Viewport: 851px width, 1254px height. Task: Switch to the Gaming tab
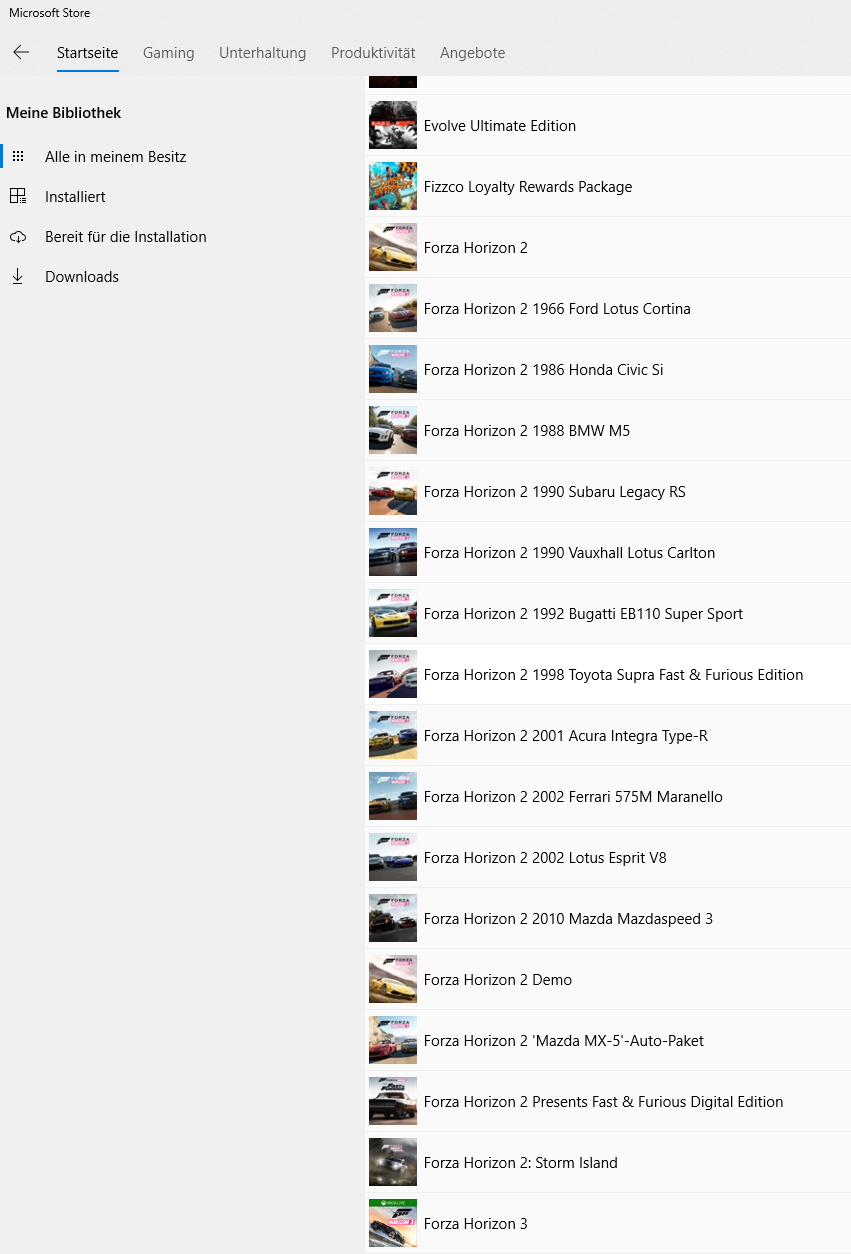pos(169,53)
